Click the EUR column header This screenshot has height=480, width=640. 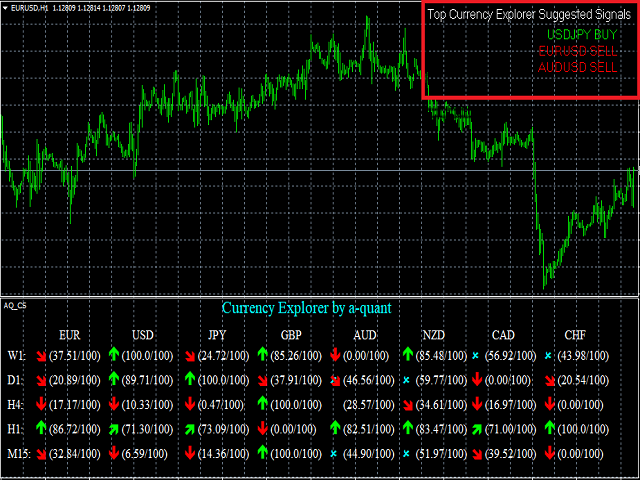69,336
